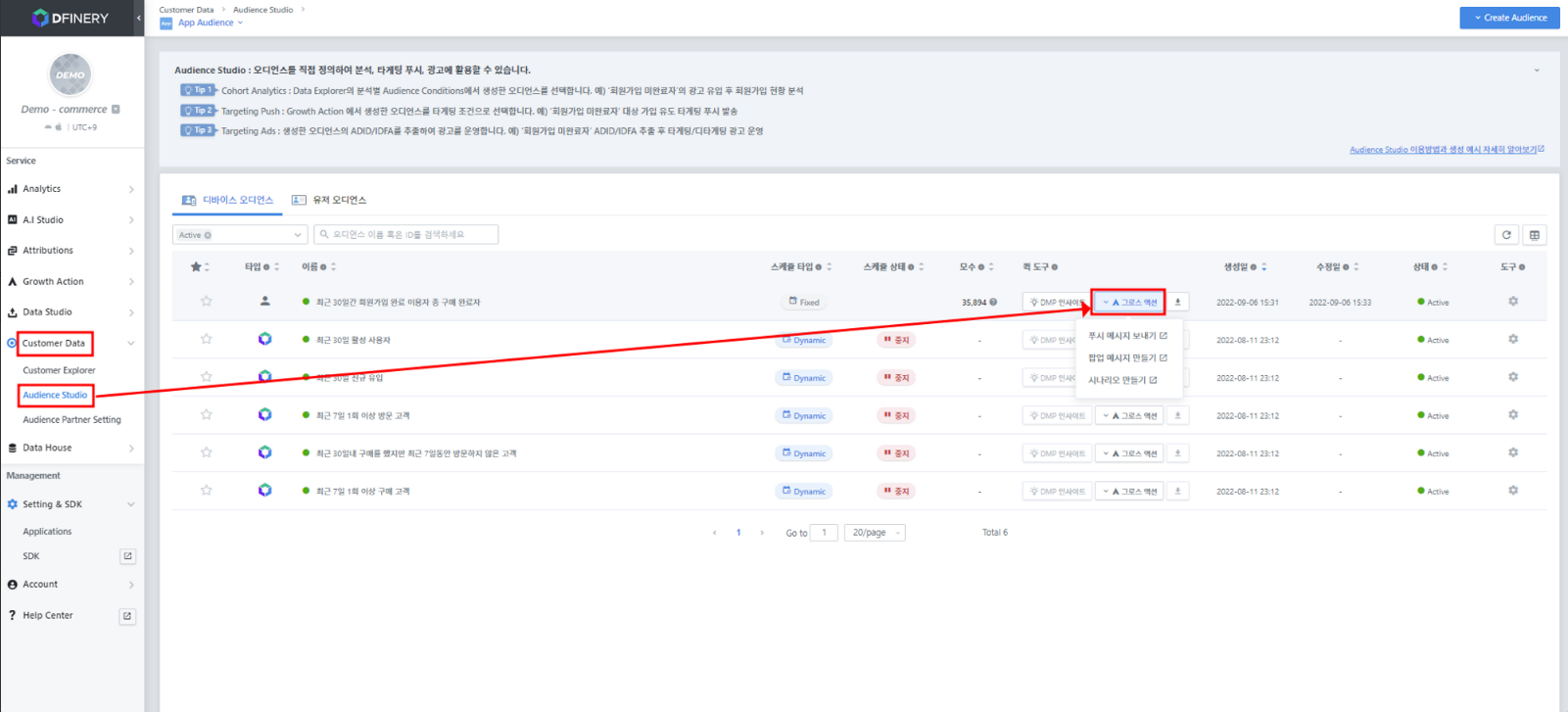Select 푸시 메시지 보내기 menu item
Screen dimensions: 1568x712
1127,336
